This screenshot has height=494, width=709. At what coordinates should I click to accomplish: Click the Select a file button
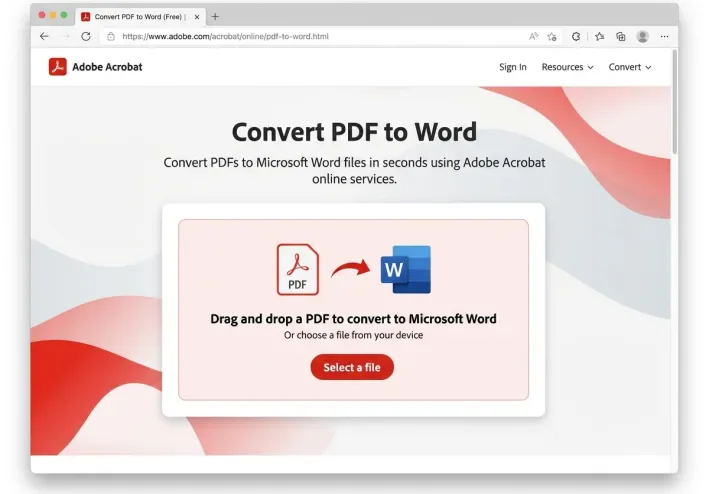tap(352, 367)
